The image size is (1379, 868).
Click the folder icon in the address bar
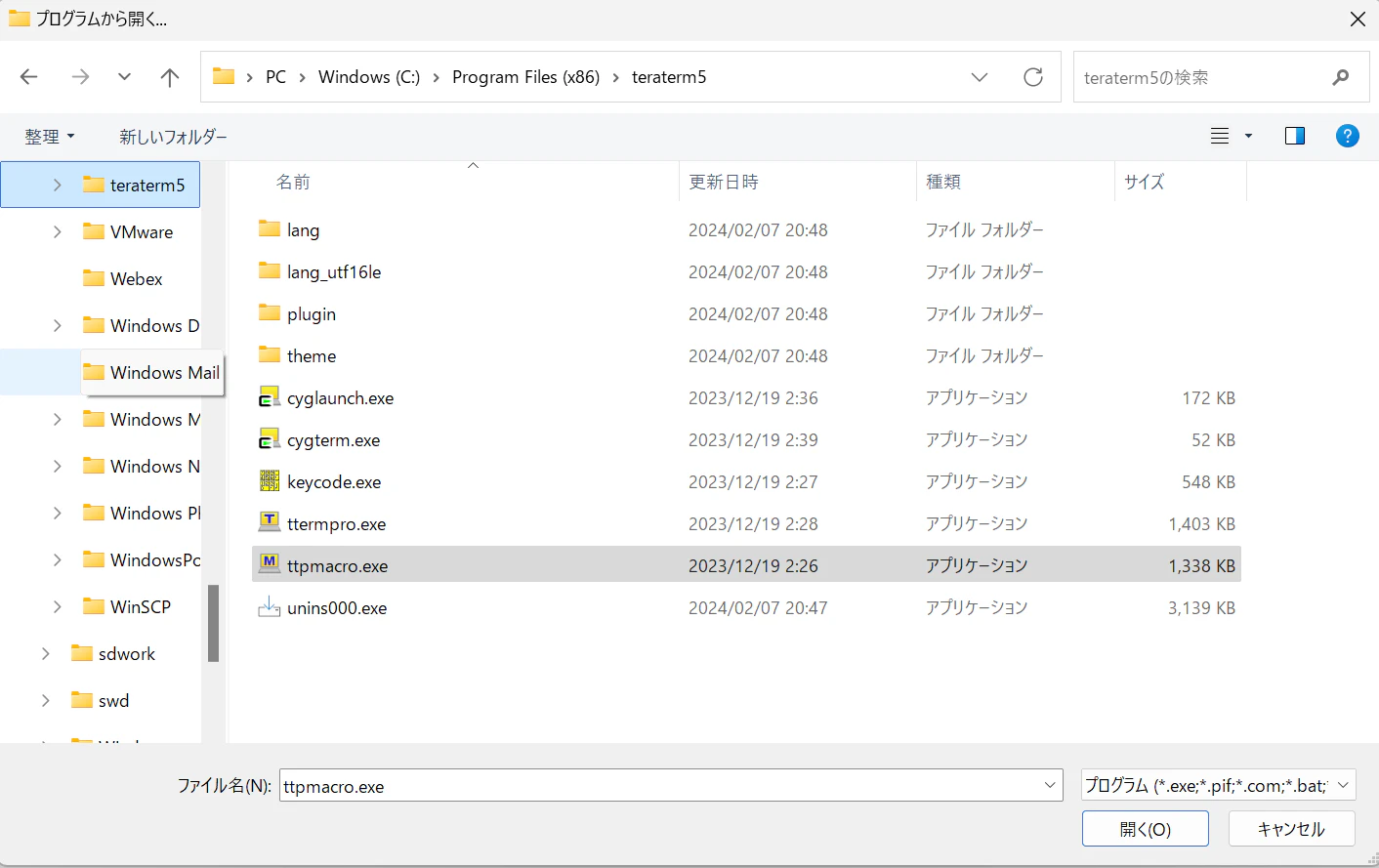click(224, 76)
